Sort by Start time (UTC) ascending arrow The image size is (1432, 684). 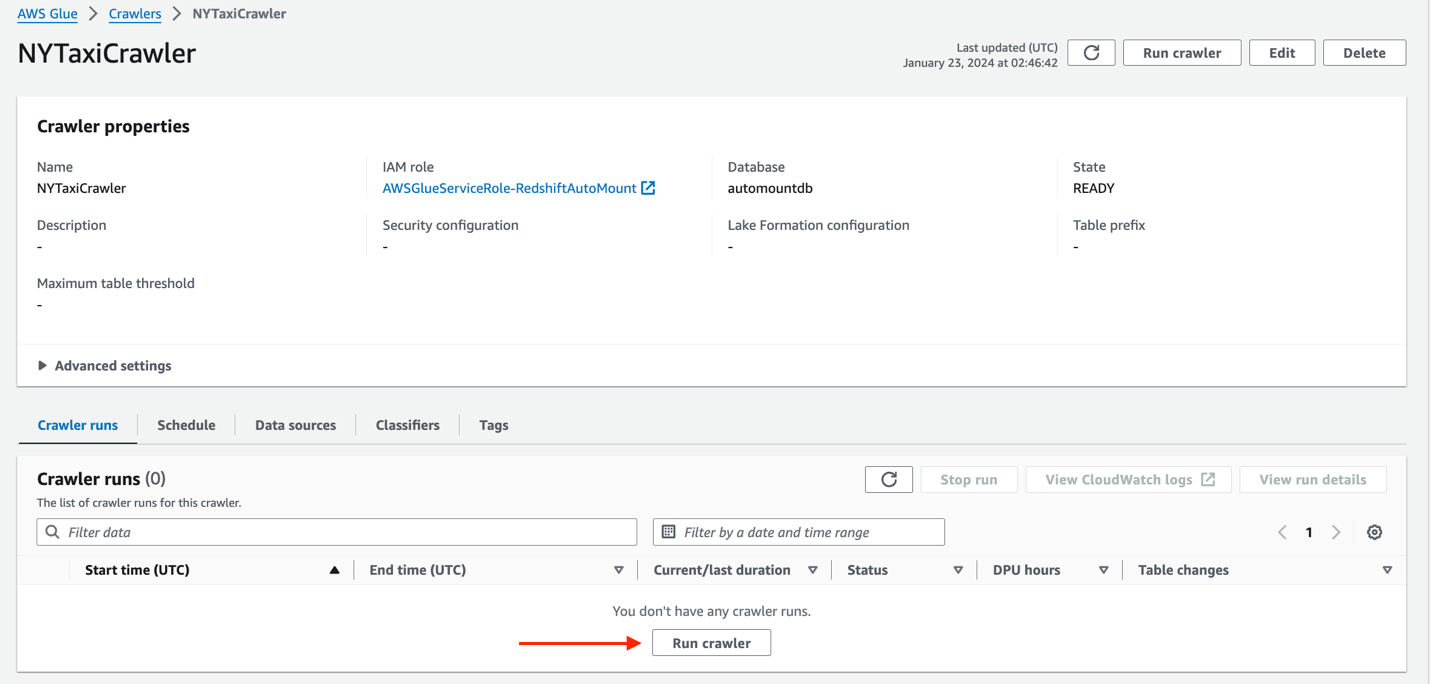pyautogui.click(x=335, y=570)
